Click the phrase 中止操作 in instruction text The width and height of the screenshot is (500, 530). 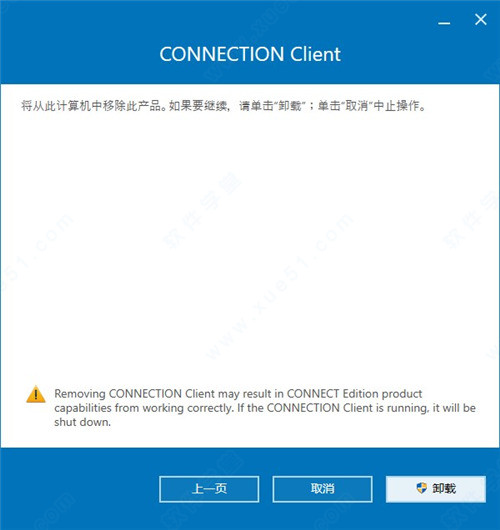click(397, 106)
